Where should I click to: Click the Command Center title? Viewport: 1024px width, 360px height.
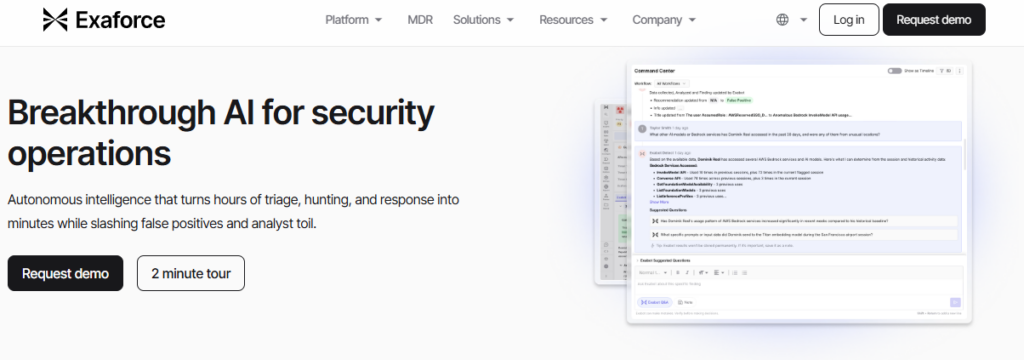[654, 71]
